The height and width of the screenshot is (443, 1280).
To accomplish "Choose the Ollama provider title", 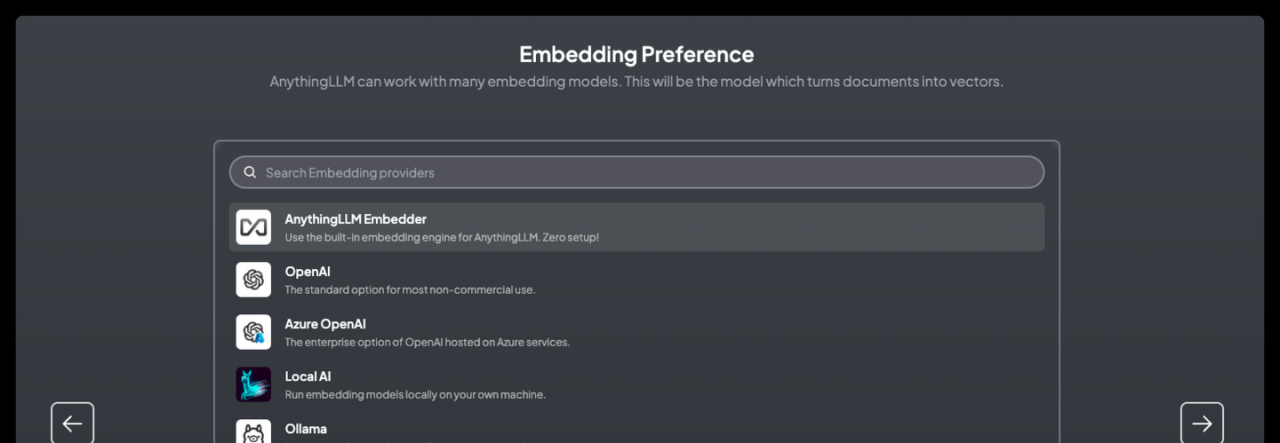I will click(x=306, y=429).
